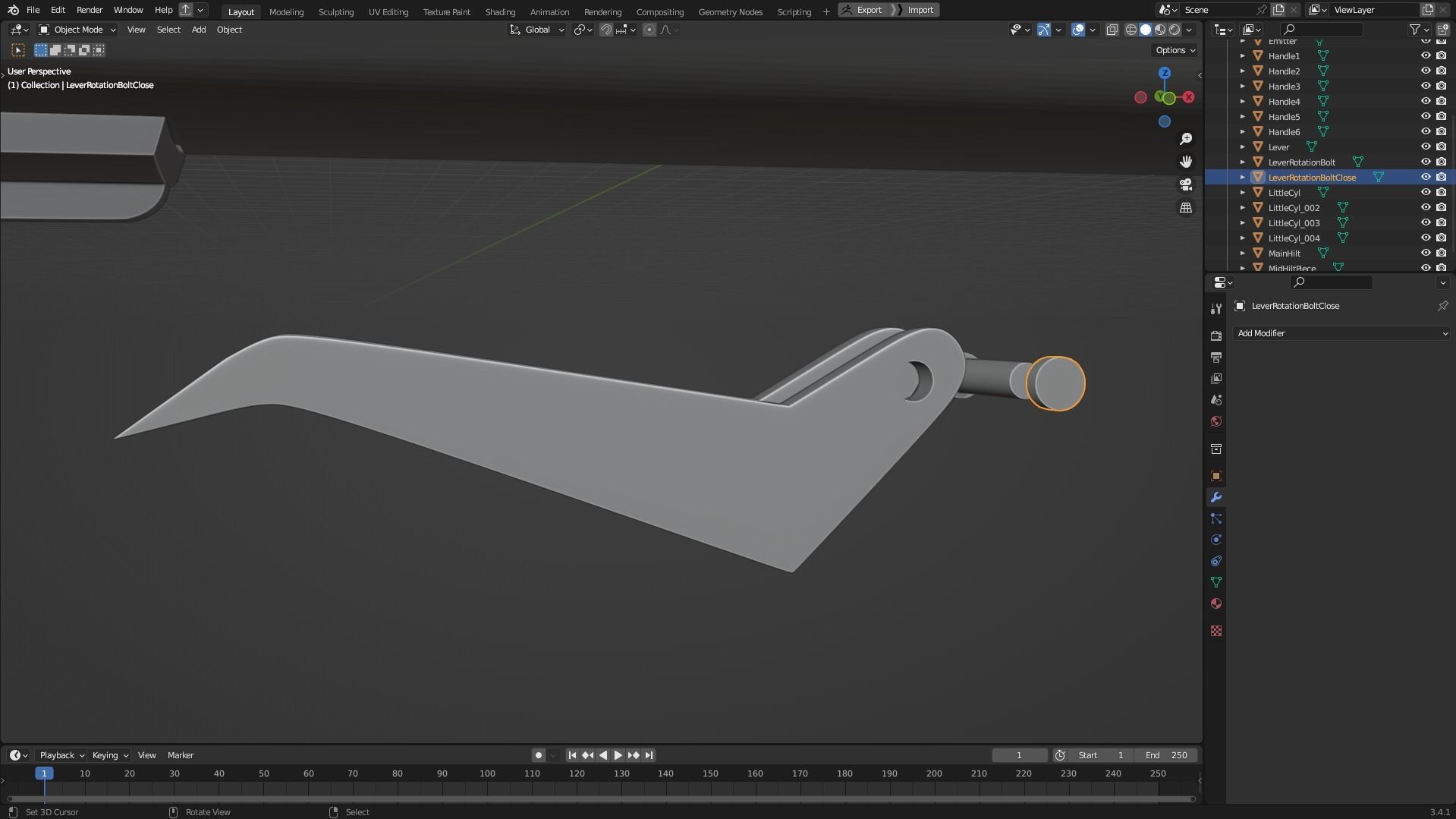The width and height of the screenshot is (1456, 819).
Task: Expand the LittleCyl_002 outliner row
Action: 1243,207
